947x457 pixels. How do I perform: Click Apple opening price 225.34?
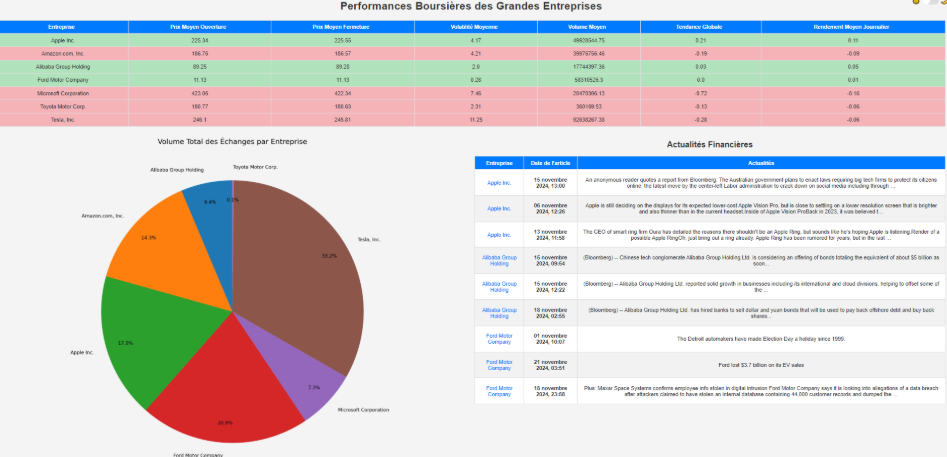[x=200, y=40]
